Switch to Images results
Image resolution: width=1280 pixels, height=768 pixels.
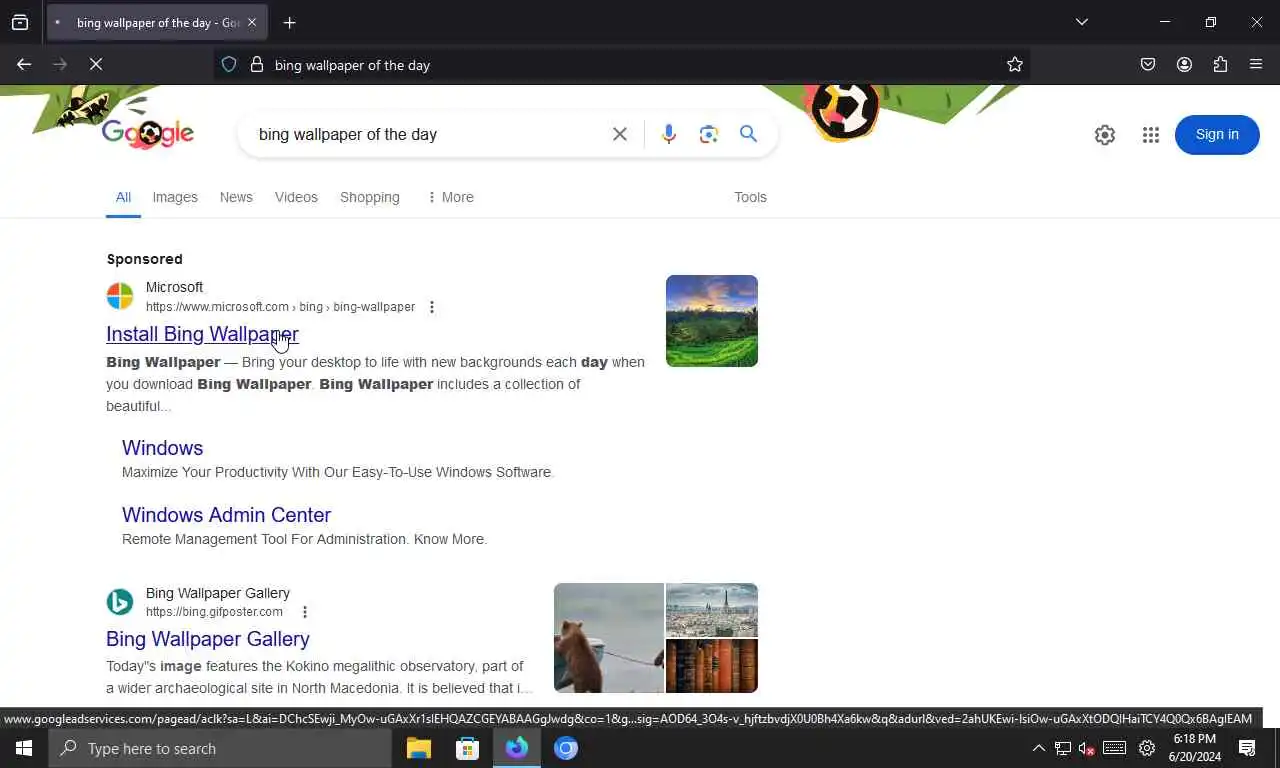click(x=175, y=197)
